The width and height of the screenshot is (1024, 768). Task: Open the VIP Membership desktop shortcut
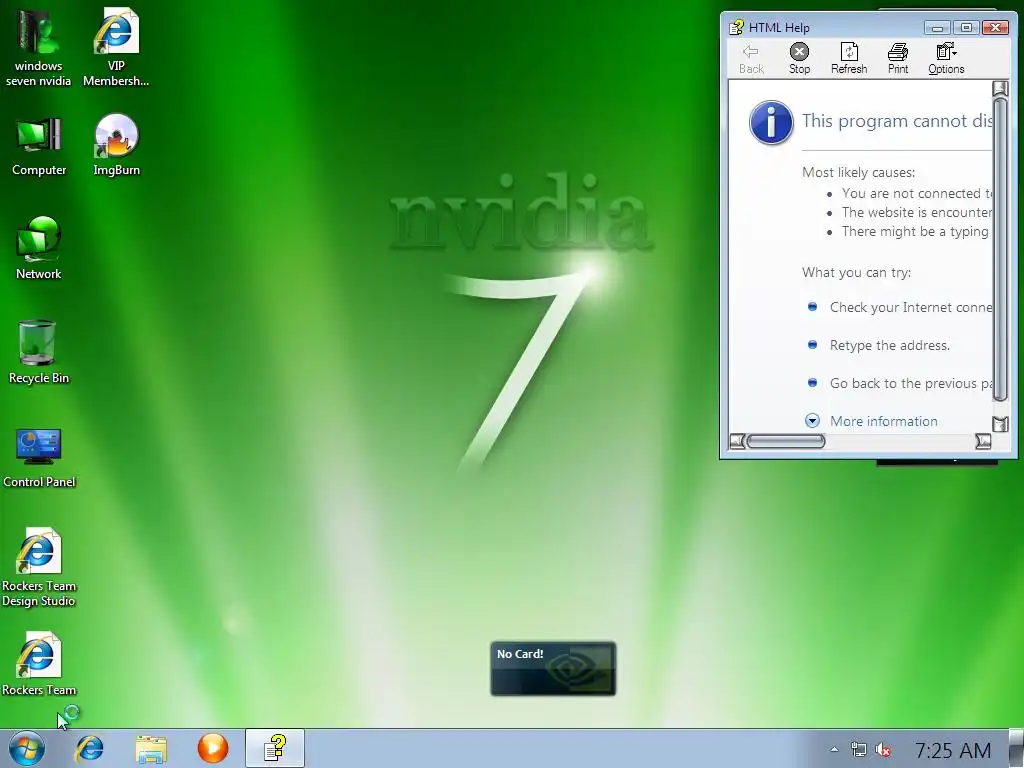[116, 47]
